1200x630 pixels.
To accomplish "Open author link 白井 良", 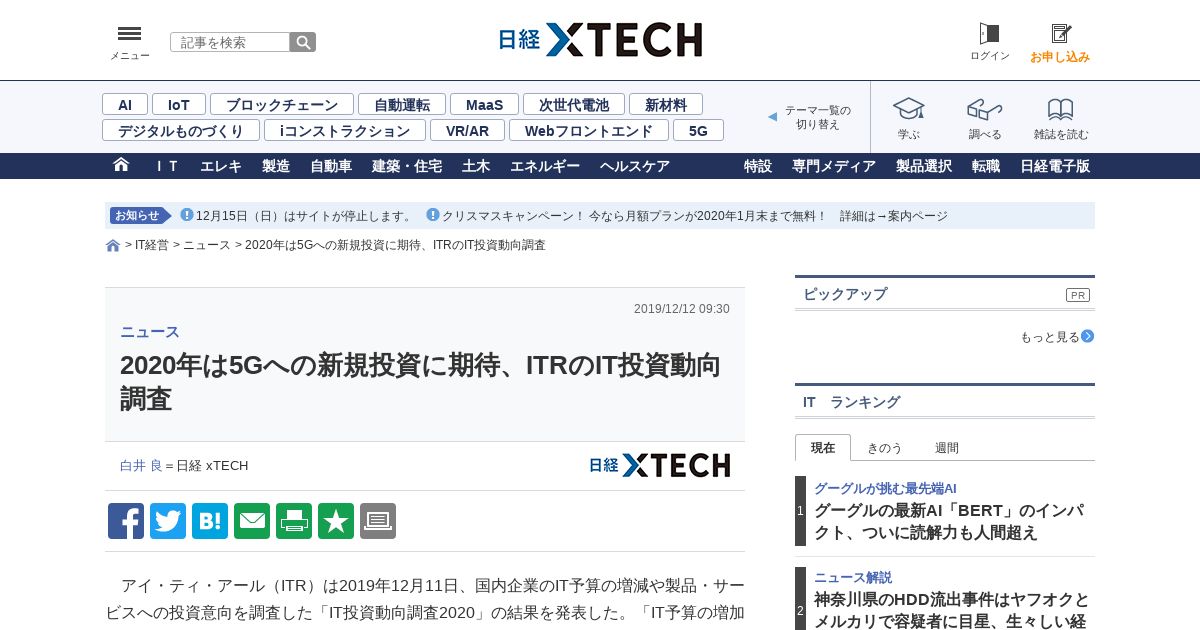I will (x=141, y=465).
